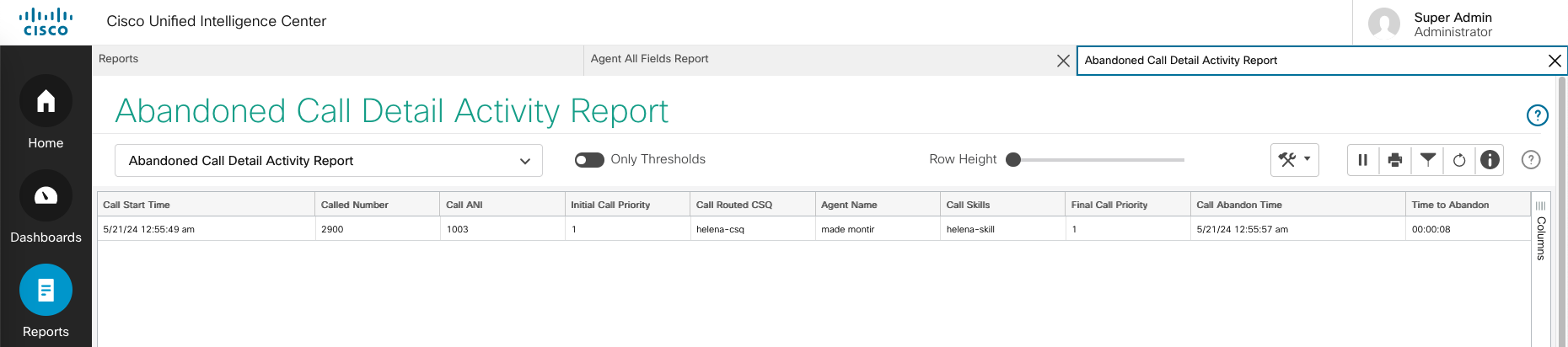Open the Reports sidebar icon
This screenshot has width=1568, height=347.
click(46, 291)
